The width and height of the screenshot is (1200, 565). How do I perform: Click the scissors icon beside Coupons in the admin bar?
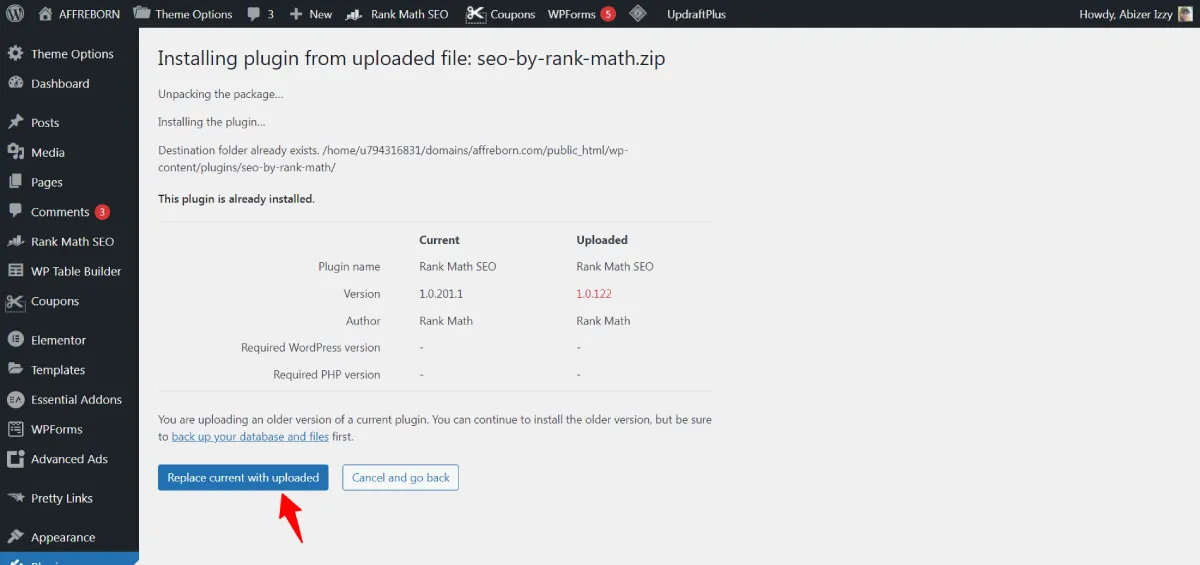point(475,14)
